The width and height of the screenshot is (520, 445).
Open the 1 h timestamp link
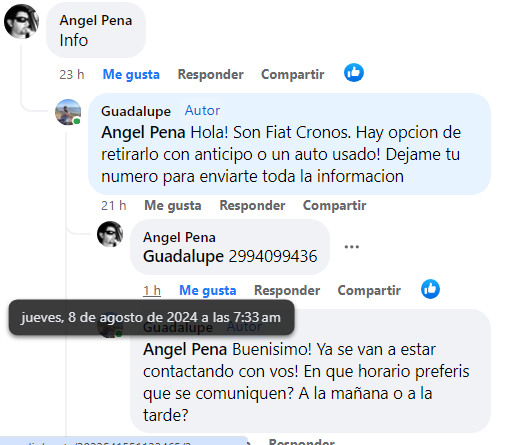(152, 290)
